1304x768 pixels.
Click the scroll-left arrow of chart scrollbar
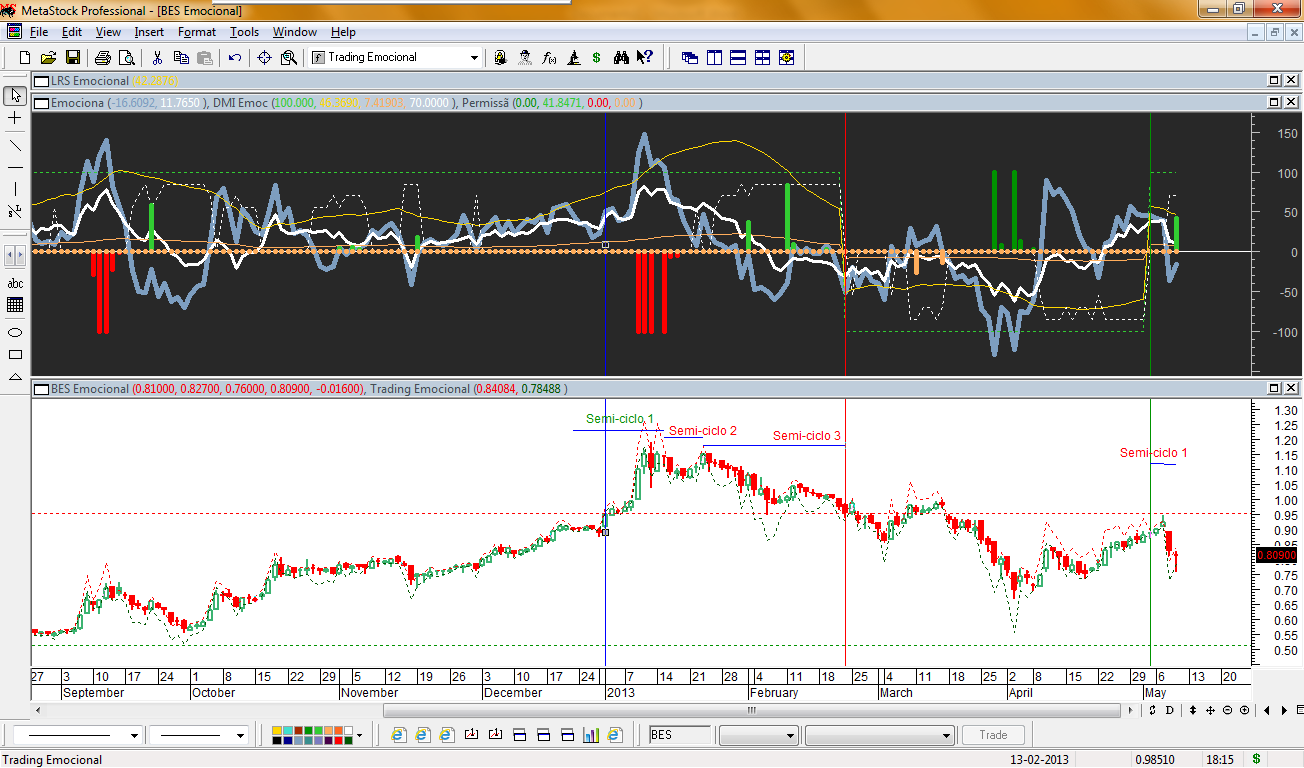(37, 711)
